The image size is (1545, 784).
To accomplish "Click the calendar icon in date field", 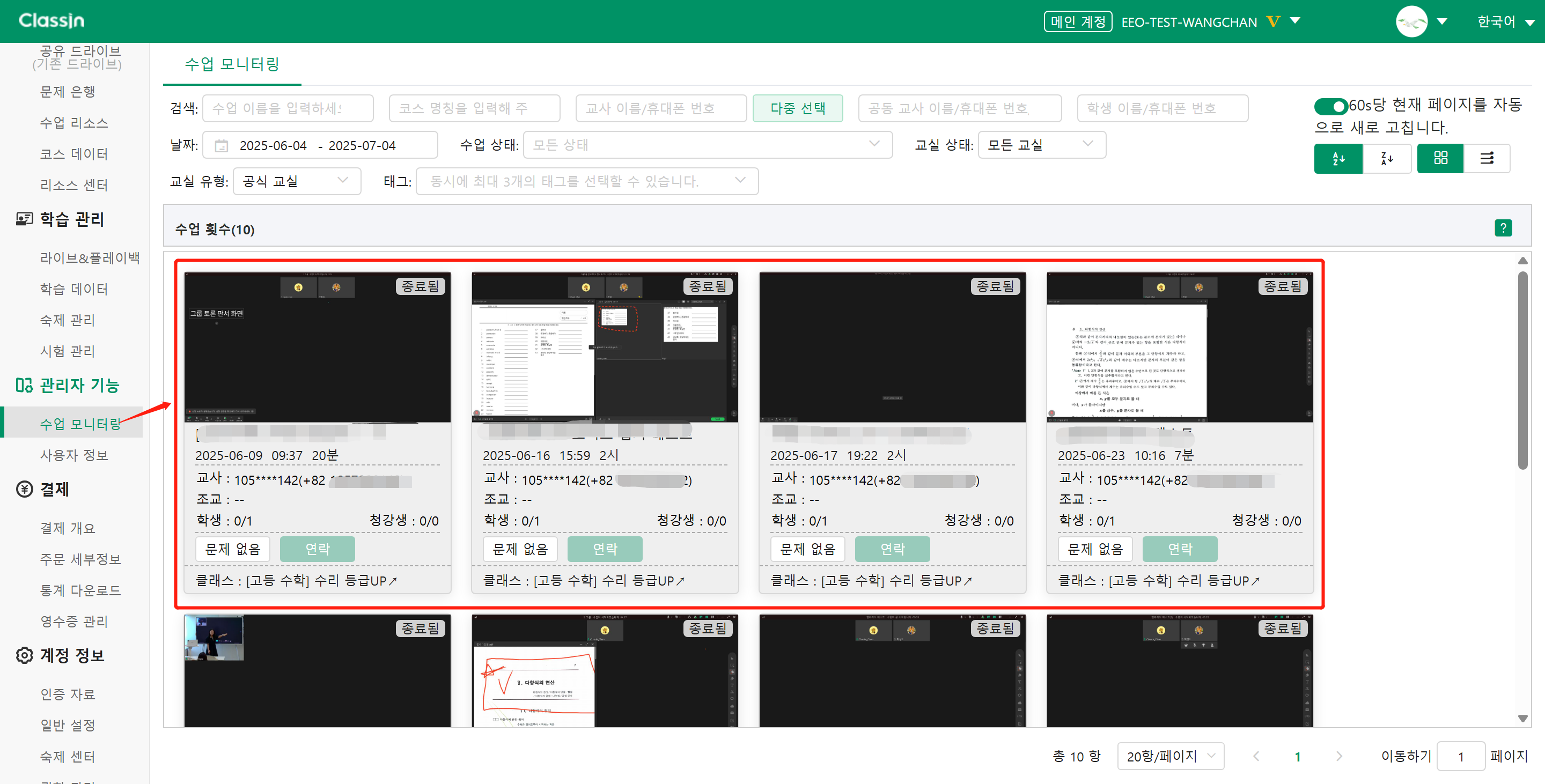I will [222, 146].
